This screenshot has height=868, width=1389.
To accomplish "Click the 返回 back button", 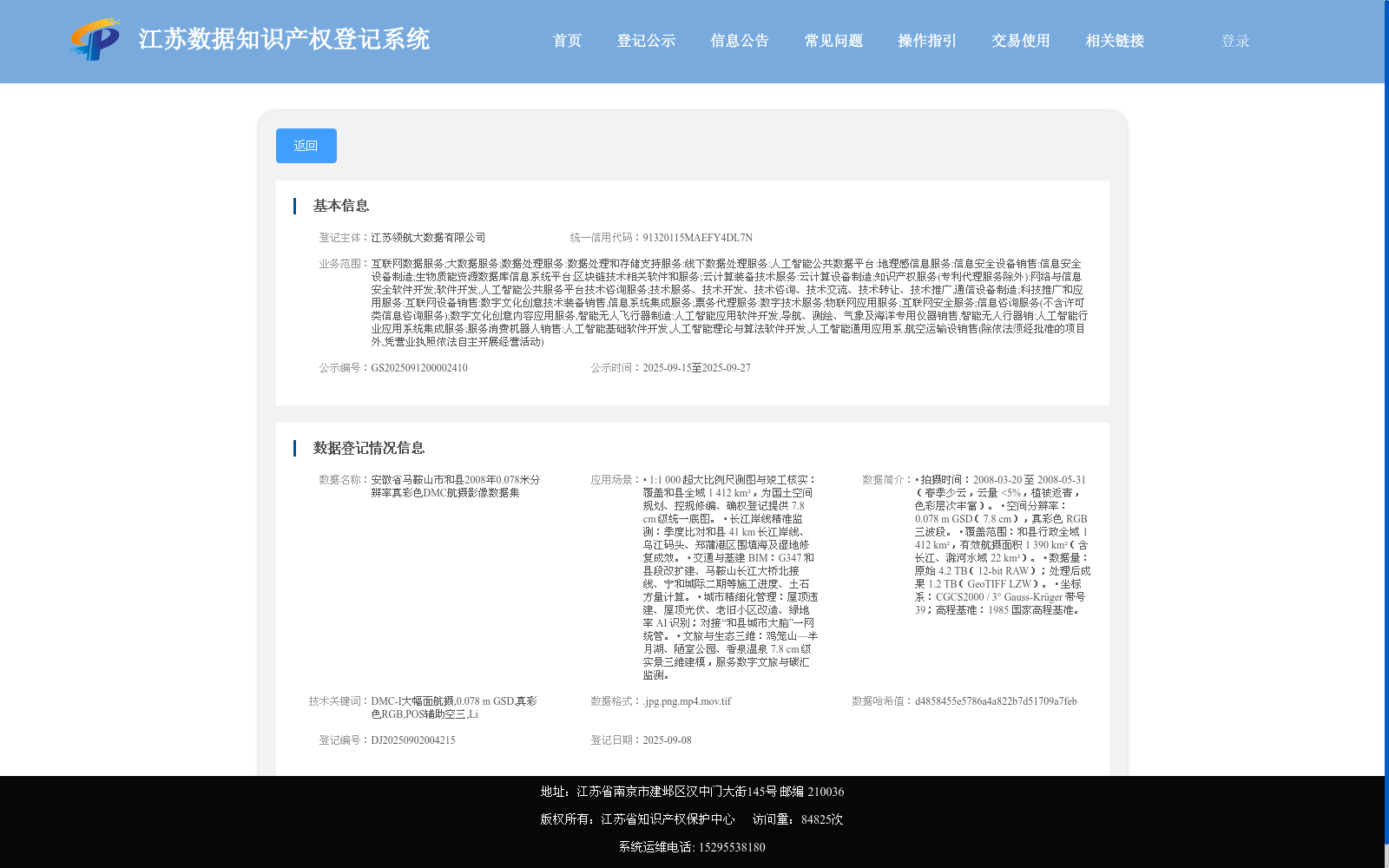I will (x=306, y=145).
